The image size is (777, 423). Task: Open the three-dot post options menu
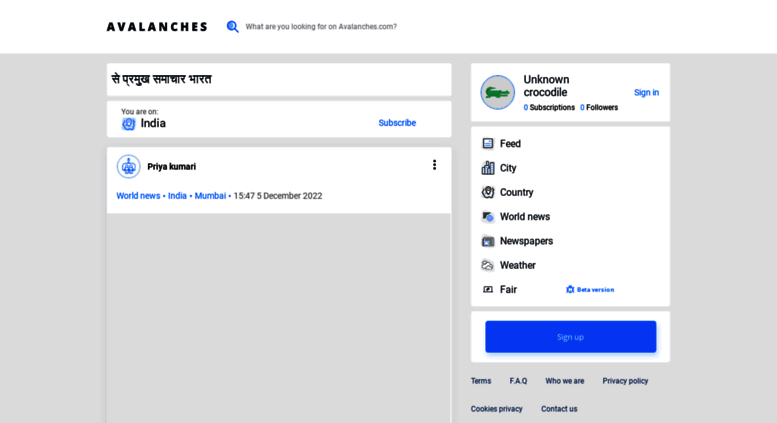[x=435, y=165]
